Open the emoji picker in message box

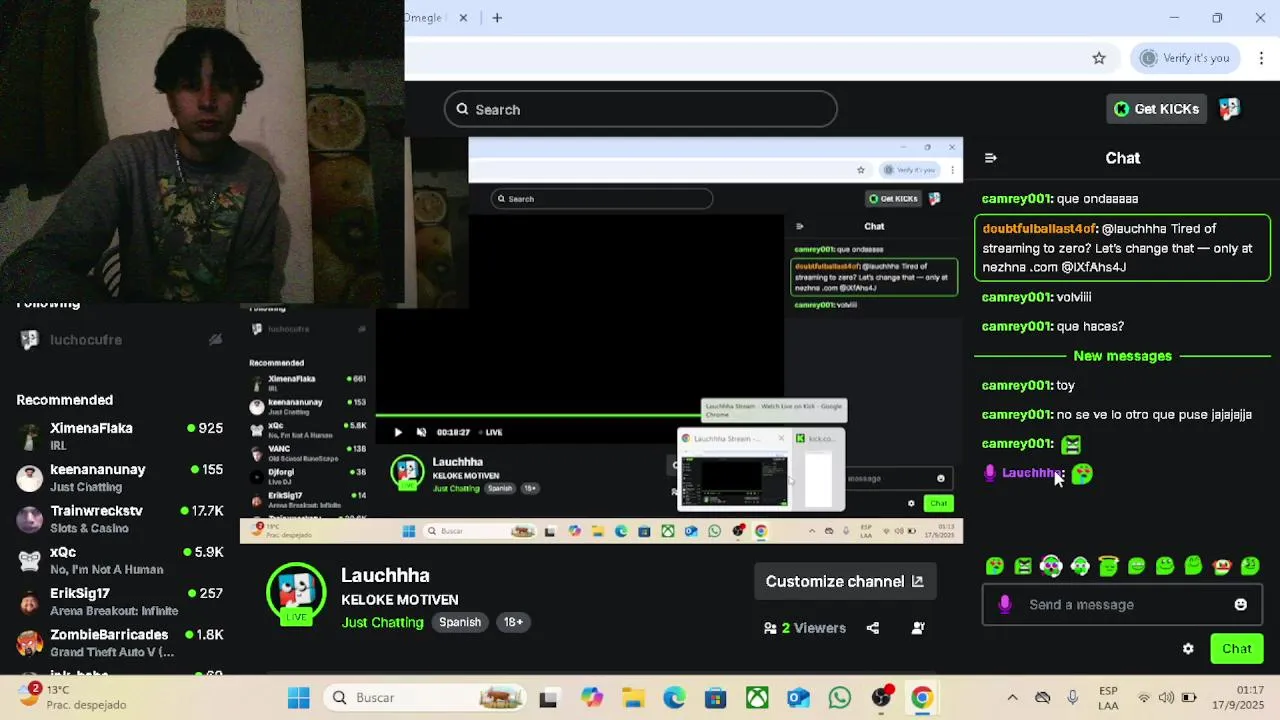coord(1240,604)
